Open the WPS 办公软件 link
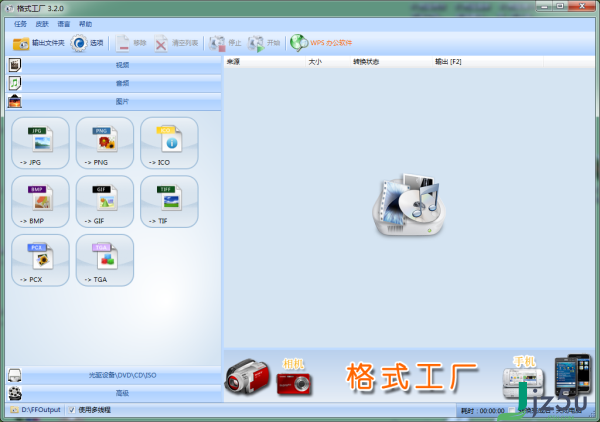 point(321,43)
